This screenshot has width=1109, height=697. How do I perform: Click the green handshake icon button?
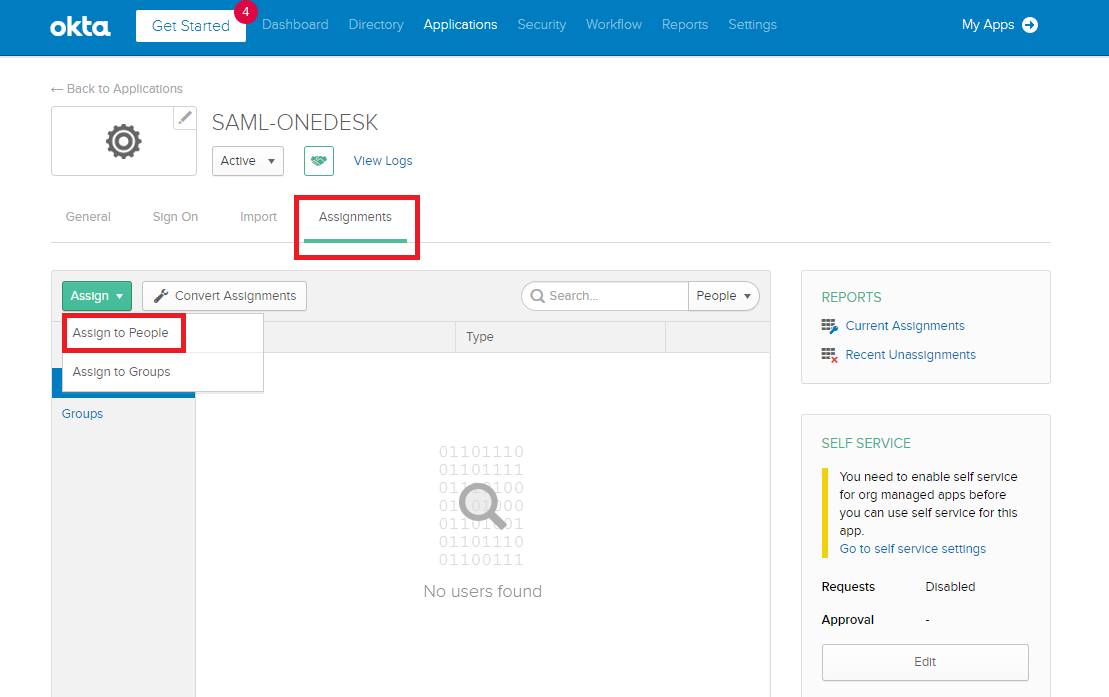coord(319,161)
